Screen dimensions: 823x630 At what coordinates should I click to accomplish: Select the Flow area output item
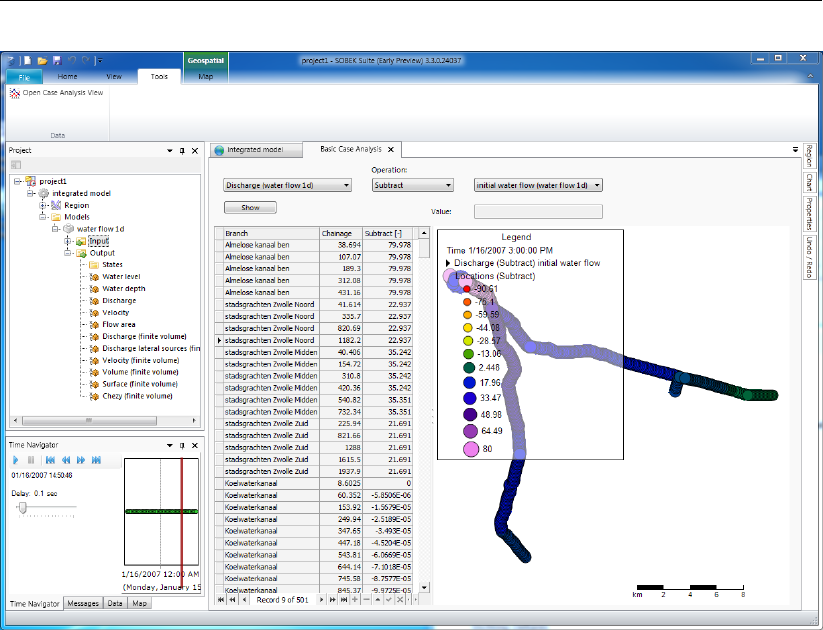click(x=118, y=324)
